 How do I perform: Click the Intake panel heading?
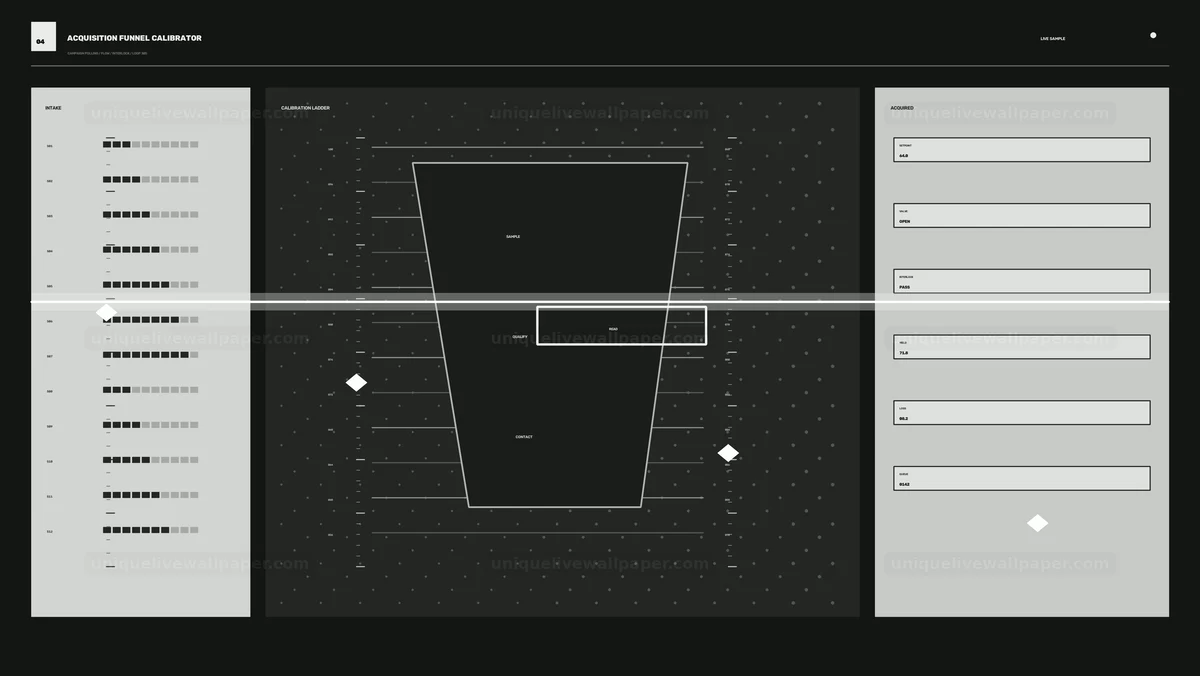pyautogui.click(x=53, y=108)
